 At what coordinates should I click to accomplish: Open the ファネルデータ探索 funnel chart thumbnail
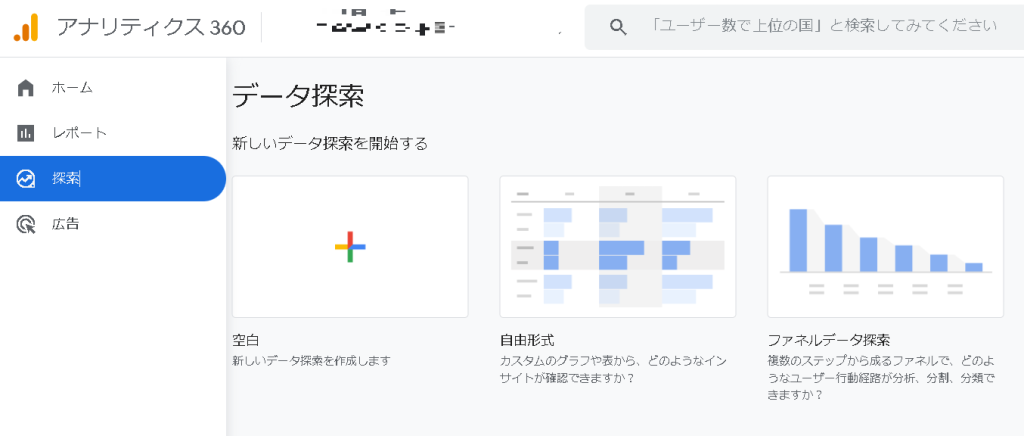coord(886,247)
